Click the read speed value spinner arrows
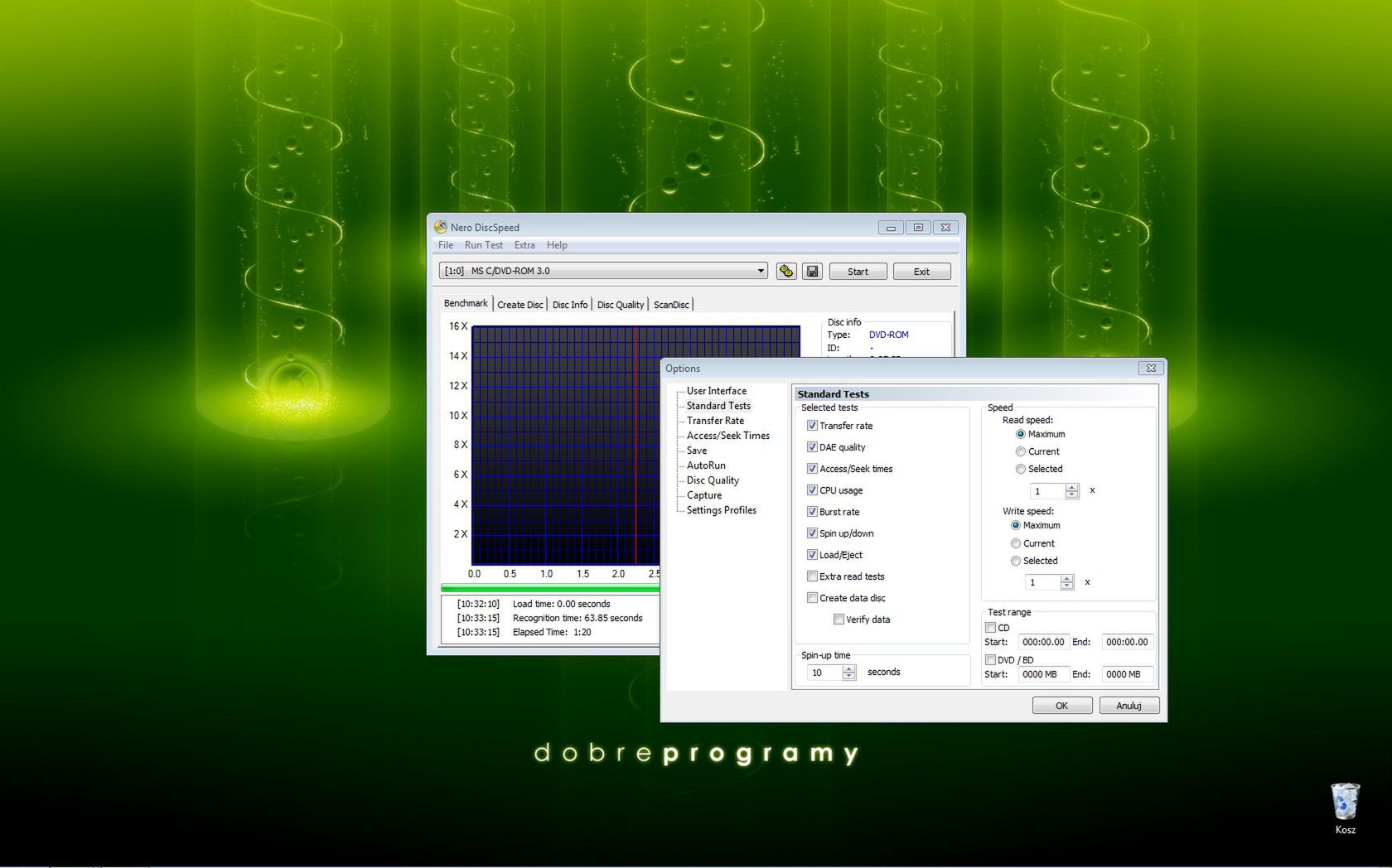 click(1071, 490)
